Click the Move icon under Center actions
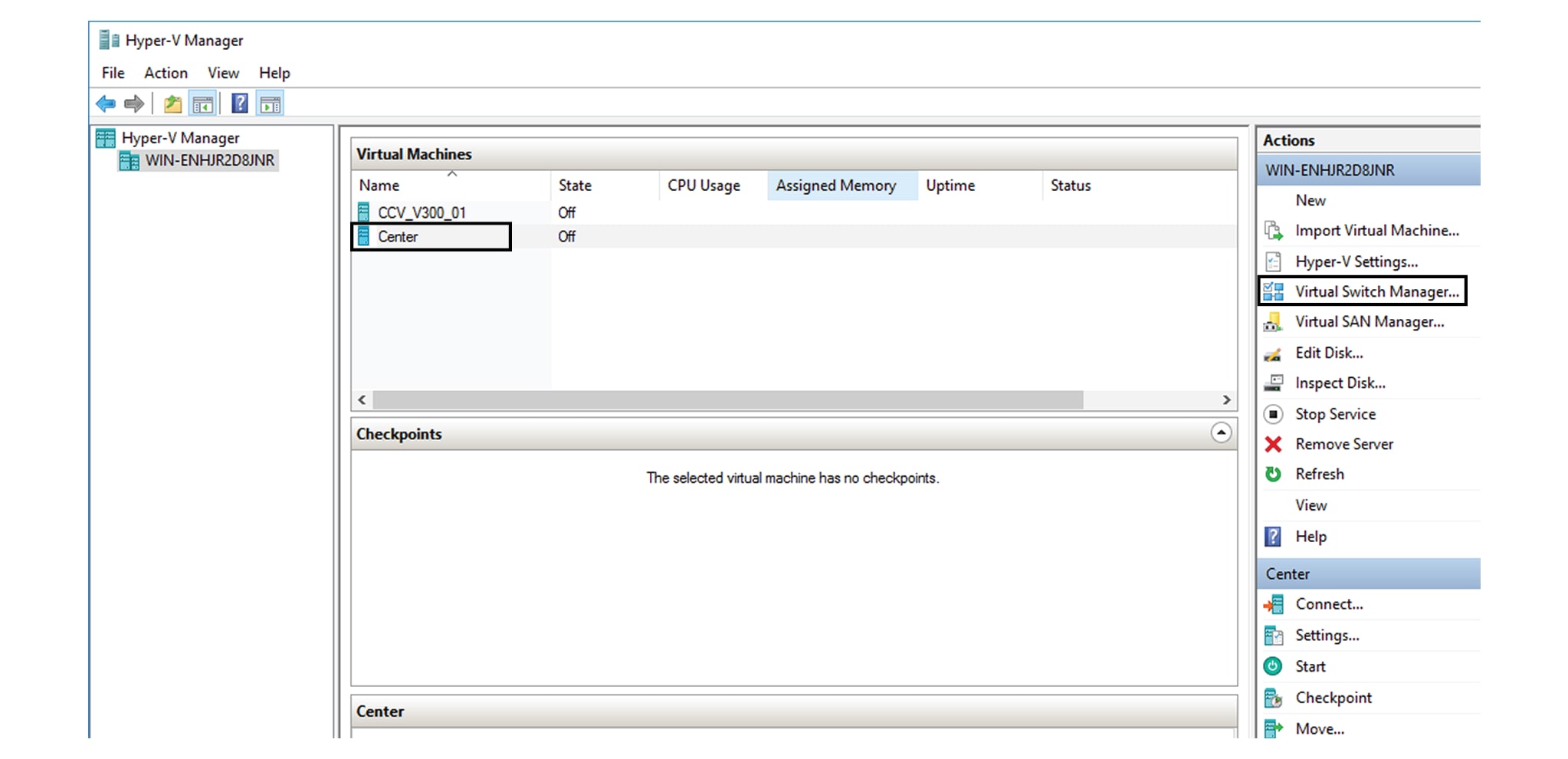 (x=1273, y=728)
